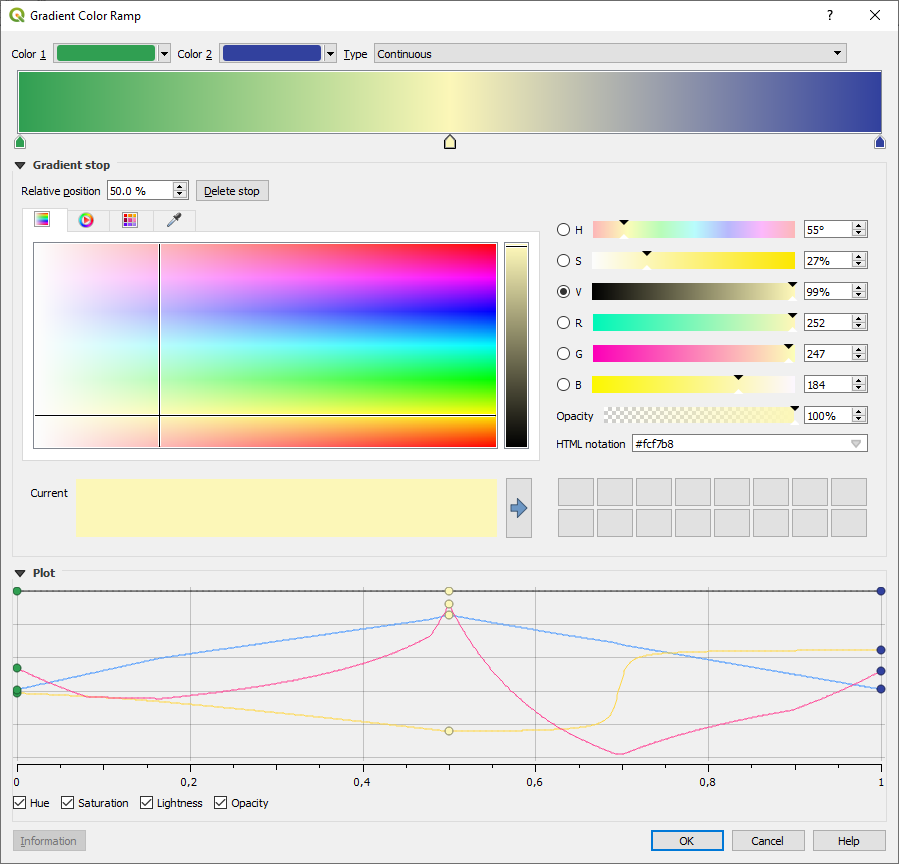Select the color picker eyedropper tab

(x=174, y=220)
